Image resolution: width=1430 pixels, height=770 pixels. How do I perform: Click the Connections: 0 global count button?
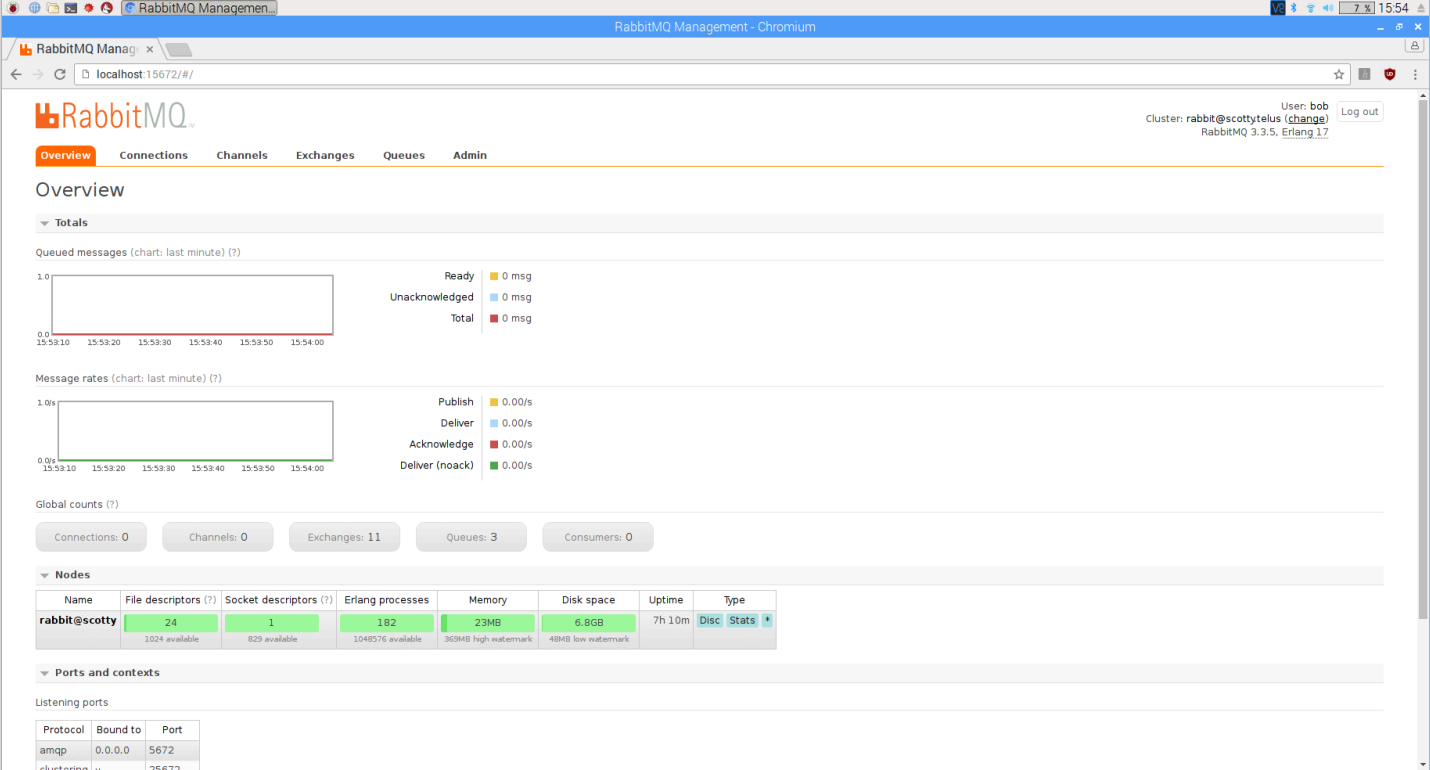coord(91,537)
